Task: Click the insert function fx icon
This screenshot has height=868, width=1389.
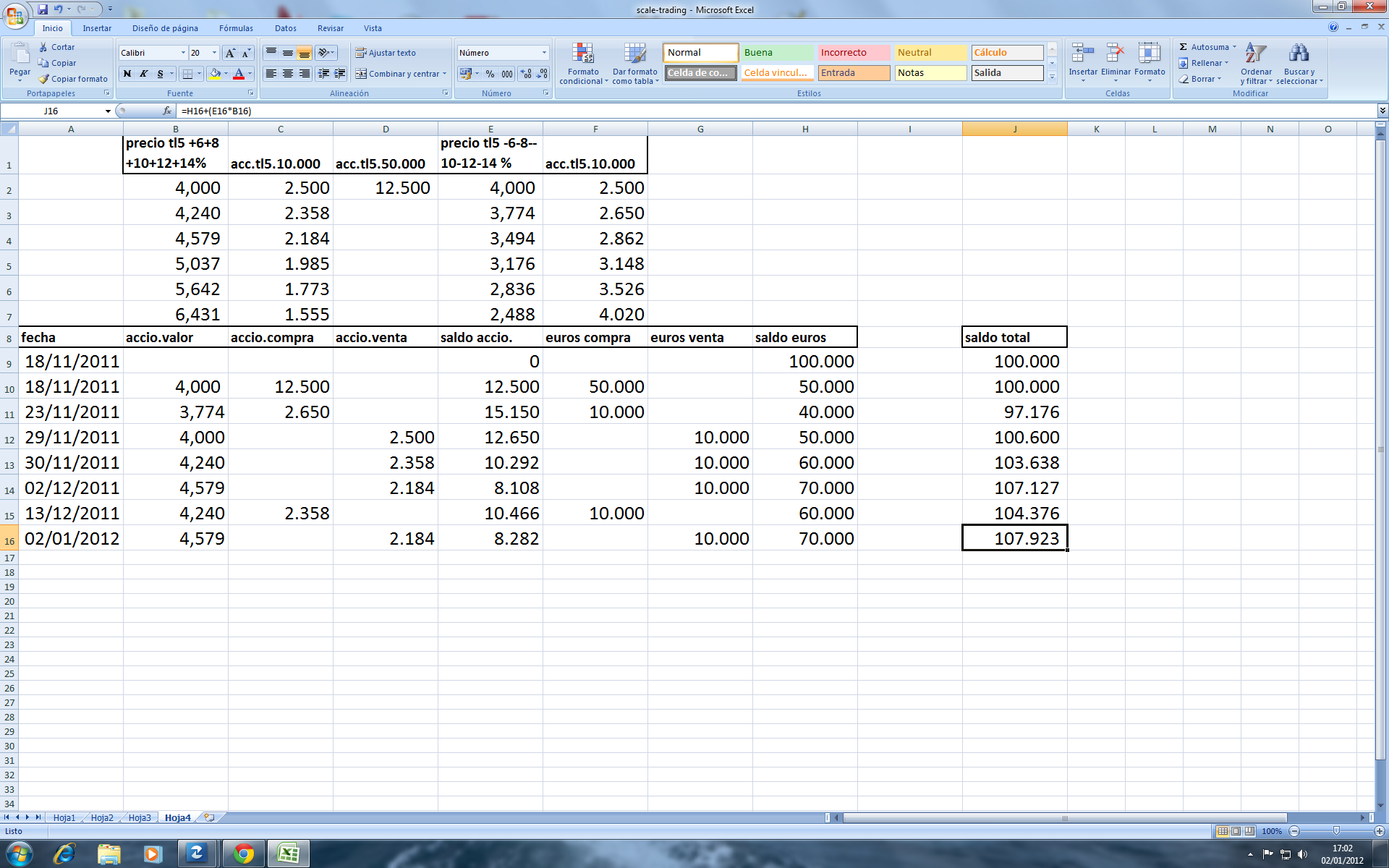Action: coord(167,111)
